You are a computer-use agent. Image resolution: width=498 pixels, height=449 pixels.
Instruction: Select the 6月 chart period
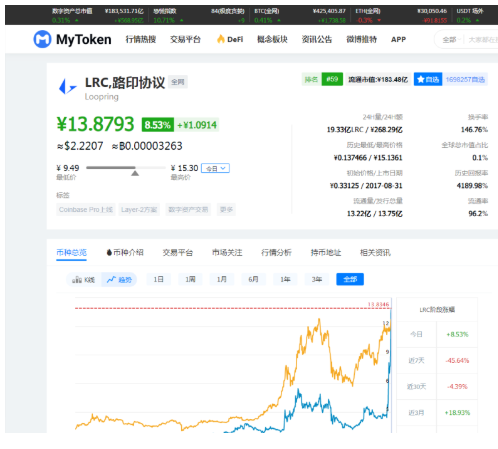[x=254, y=279]
